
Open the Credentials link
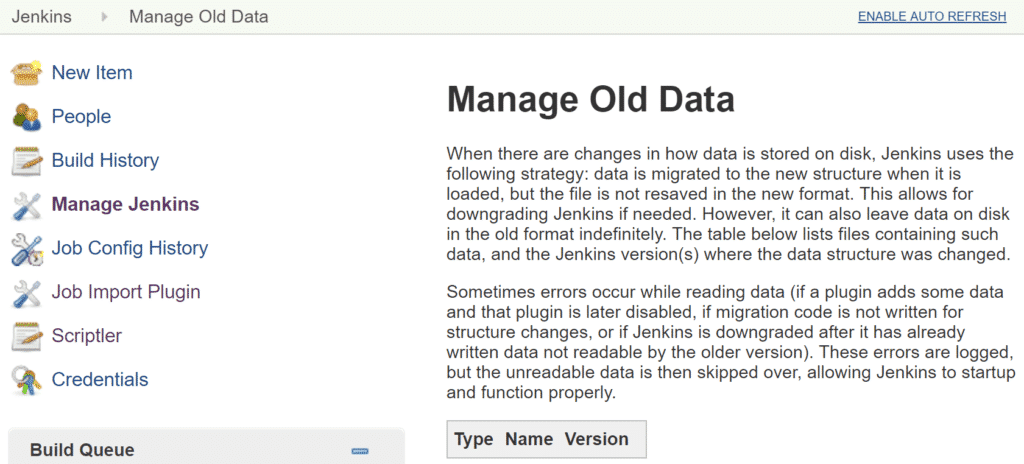pyautogui.click(x=100, y=380)
